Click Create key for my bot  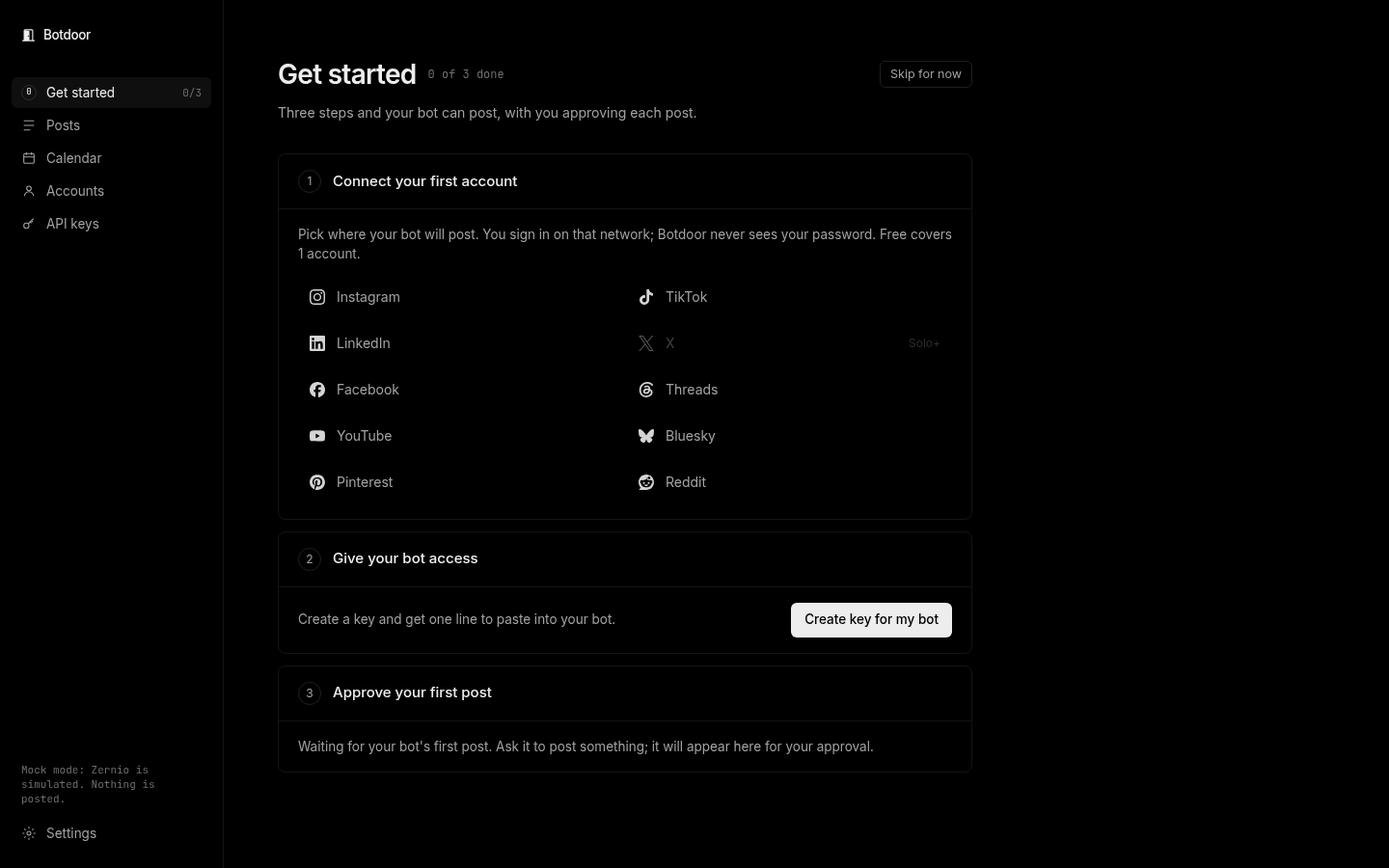871,620
